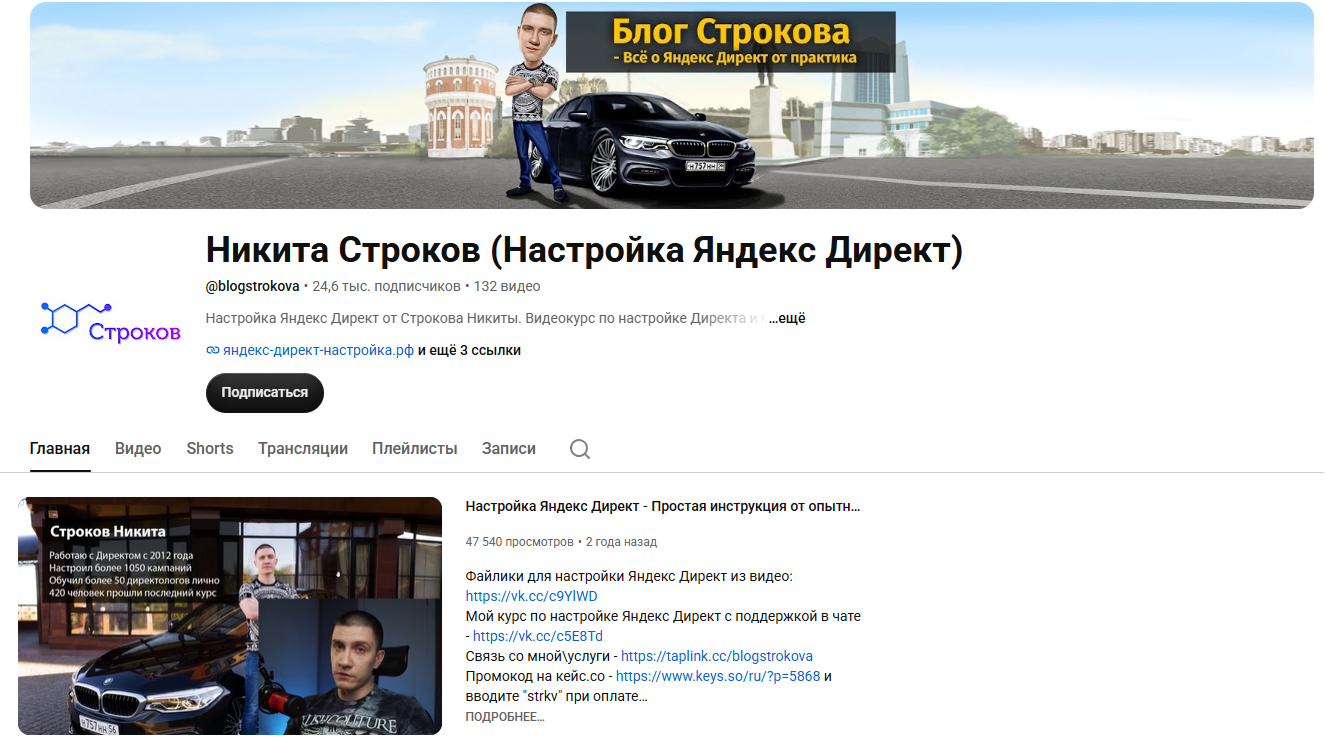Show the 'и ещё 3 ссылки' links

[x=469, y=351]
